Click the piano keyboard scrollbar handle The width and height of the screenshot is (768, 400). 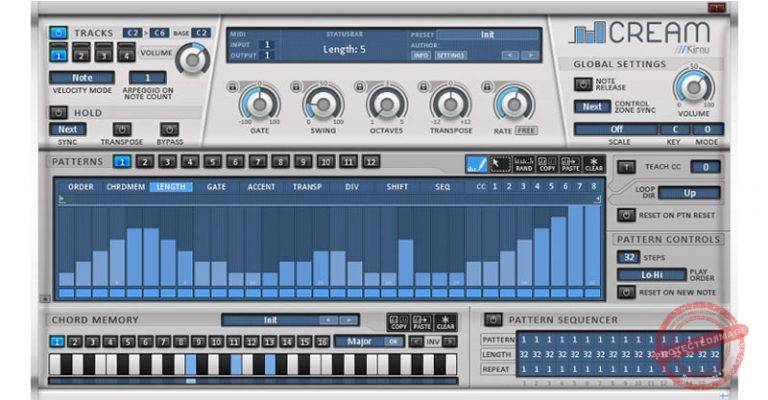point(191,381)
